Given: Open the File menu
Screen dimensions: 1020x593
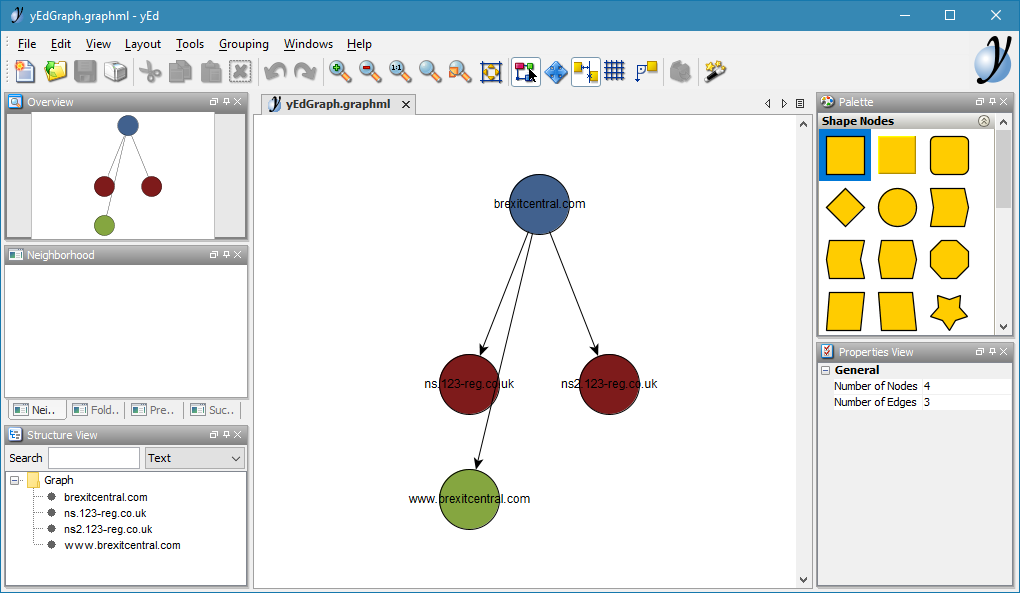Looking at the screenshot, I should point(27,44).
